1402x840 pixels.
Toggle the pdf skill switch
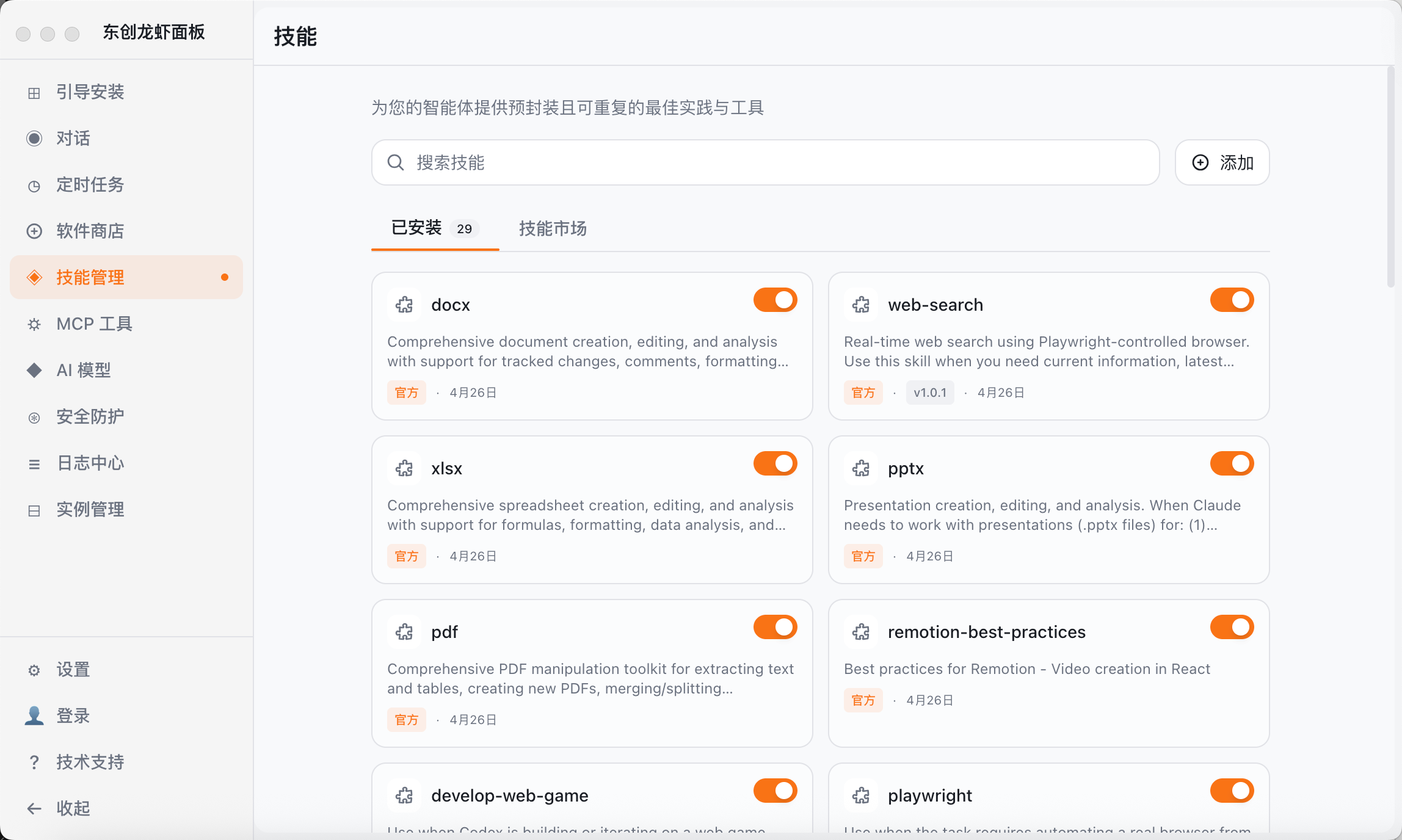pyautogui.click(x=775, y=627)
